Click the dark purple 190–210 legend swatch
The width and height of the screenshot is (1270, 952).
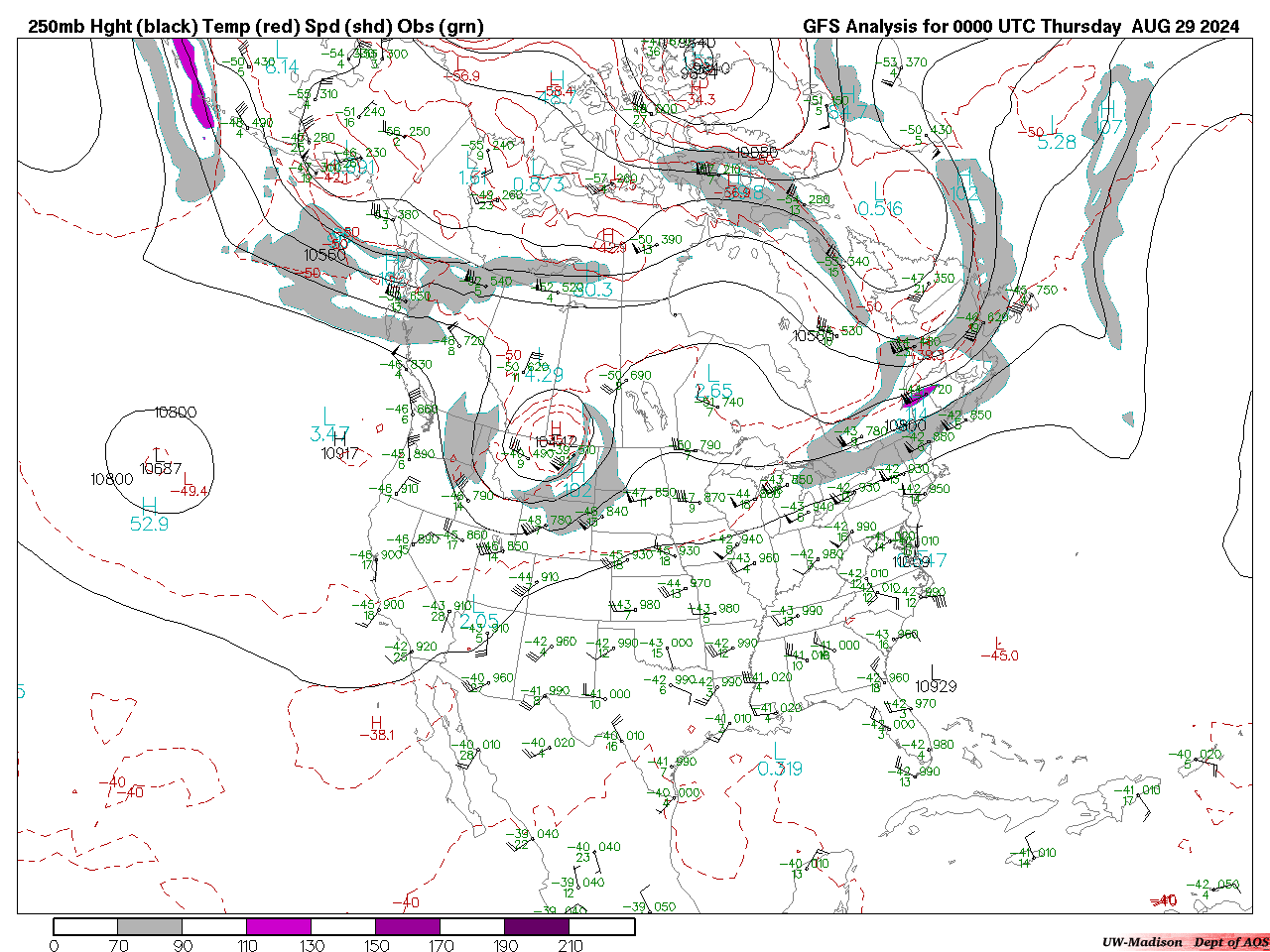click(x=537, y=926)
